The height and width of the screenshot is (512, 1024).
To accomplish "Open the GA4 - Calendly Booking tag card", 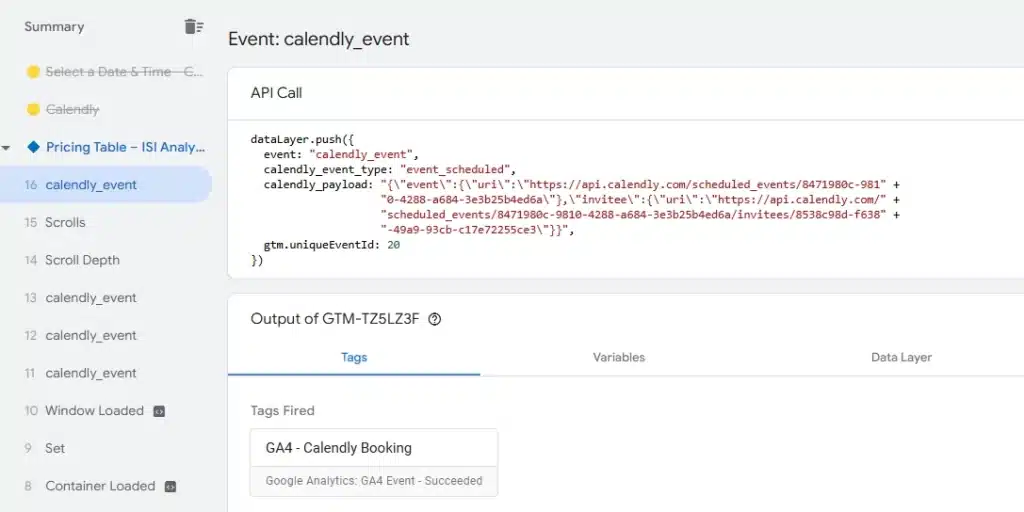I will [x=374, y=462].
